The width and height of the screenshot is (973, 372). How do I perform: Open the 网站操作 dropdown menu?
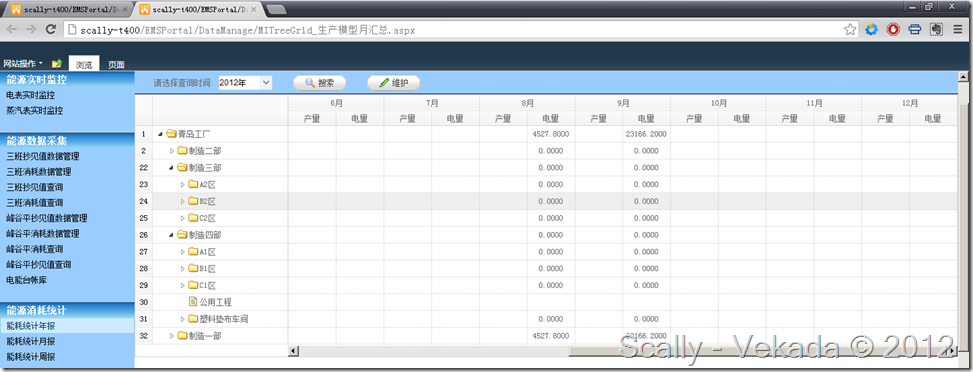(x=23, y=63)
